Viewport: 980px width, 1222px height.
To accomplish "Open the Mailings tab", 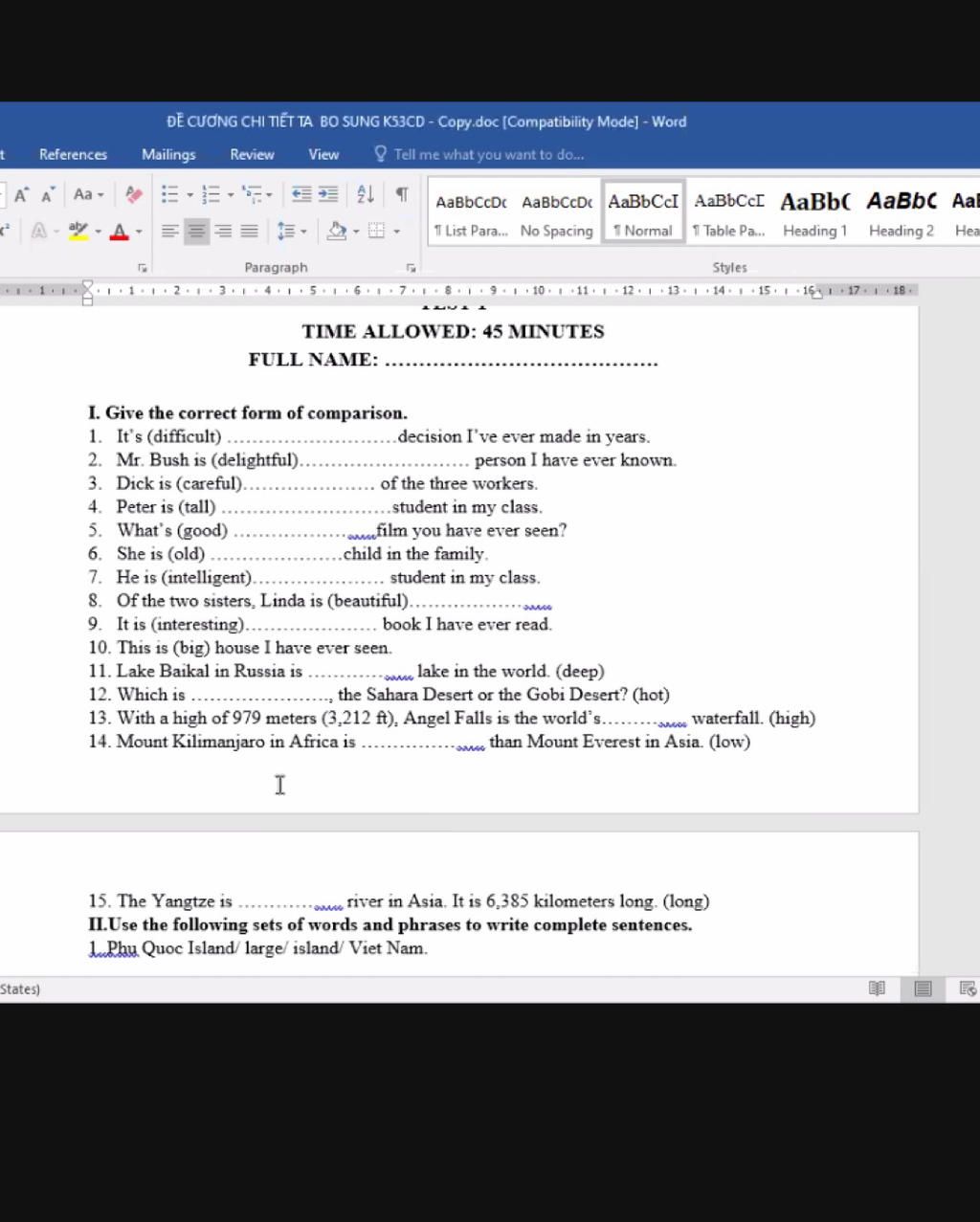I will coord(168,154).
